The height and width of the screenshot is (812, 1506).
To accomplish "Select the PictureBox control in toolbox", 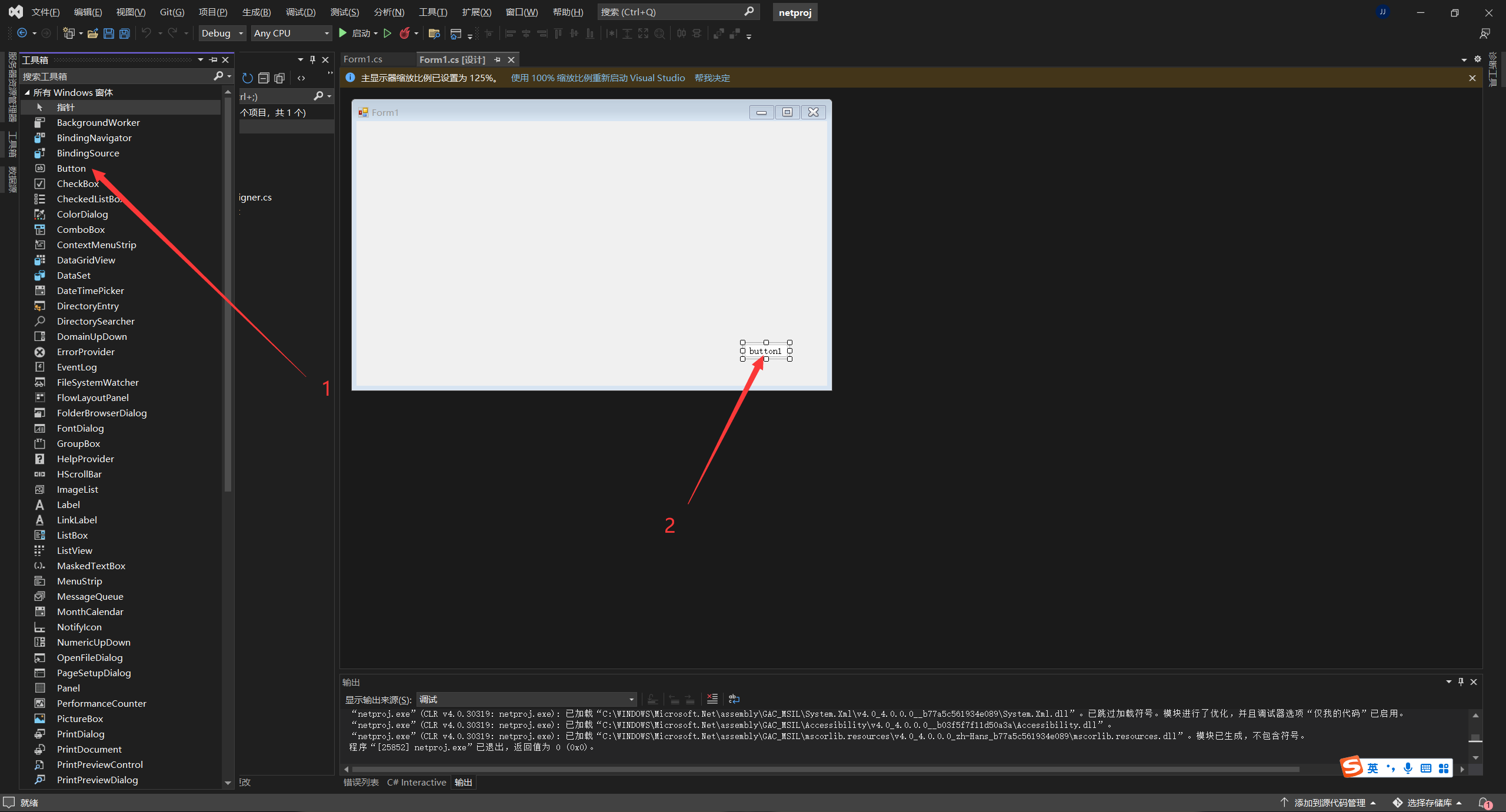I will coord(79,719).
